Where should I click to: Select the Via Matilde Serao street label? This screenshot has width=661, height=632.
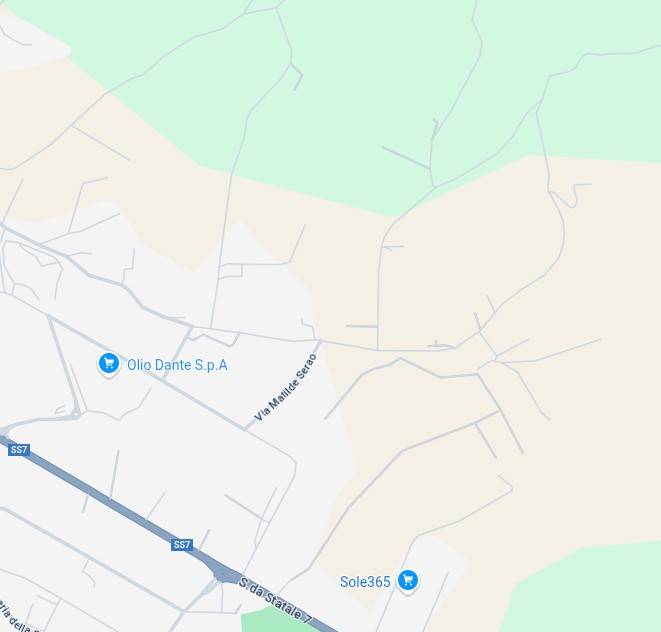point(285,388)
